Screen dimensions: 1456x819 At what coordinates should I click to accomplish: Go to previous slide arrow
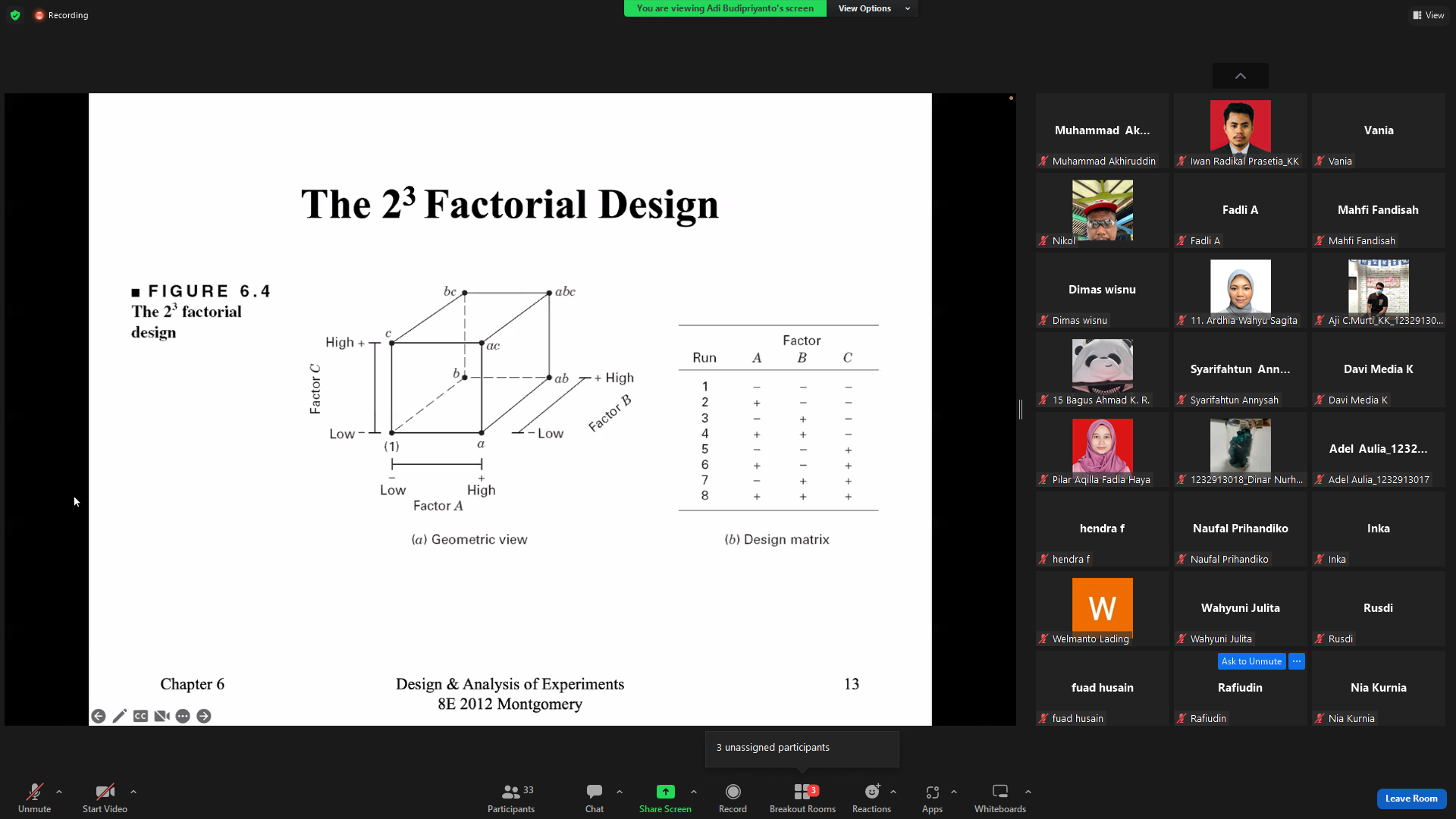(x=99, y=716)
